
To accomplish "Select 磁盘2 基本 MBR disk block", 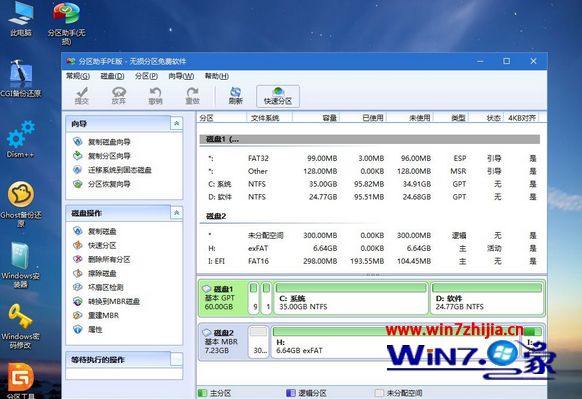I will click(223, 341).
